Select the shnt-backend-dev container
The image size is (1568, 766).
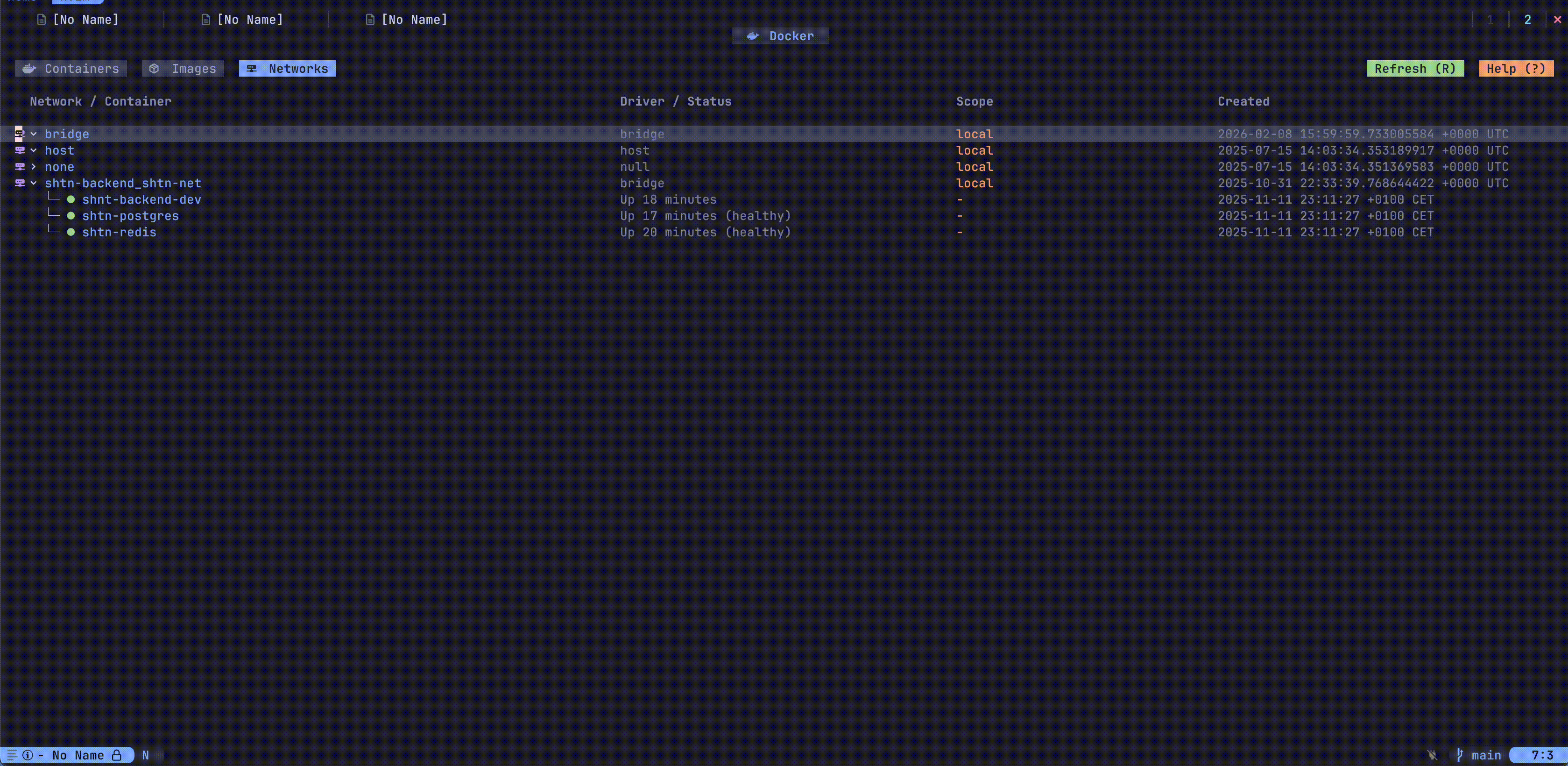point(141,200)
